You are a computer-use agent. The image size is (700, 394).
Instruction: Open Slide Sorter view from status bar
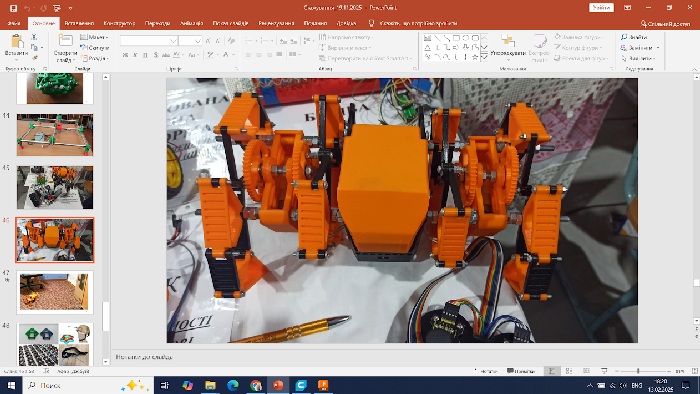tap(569, 371)
